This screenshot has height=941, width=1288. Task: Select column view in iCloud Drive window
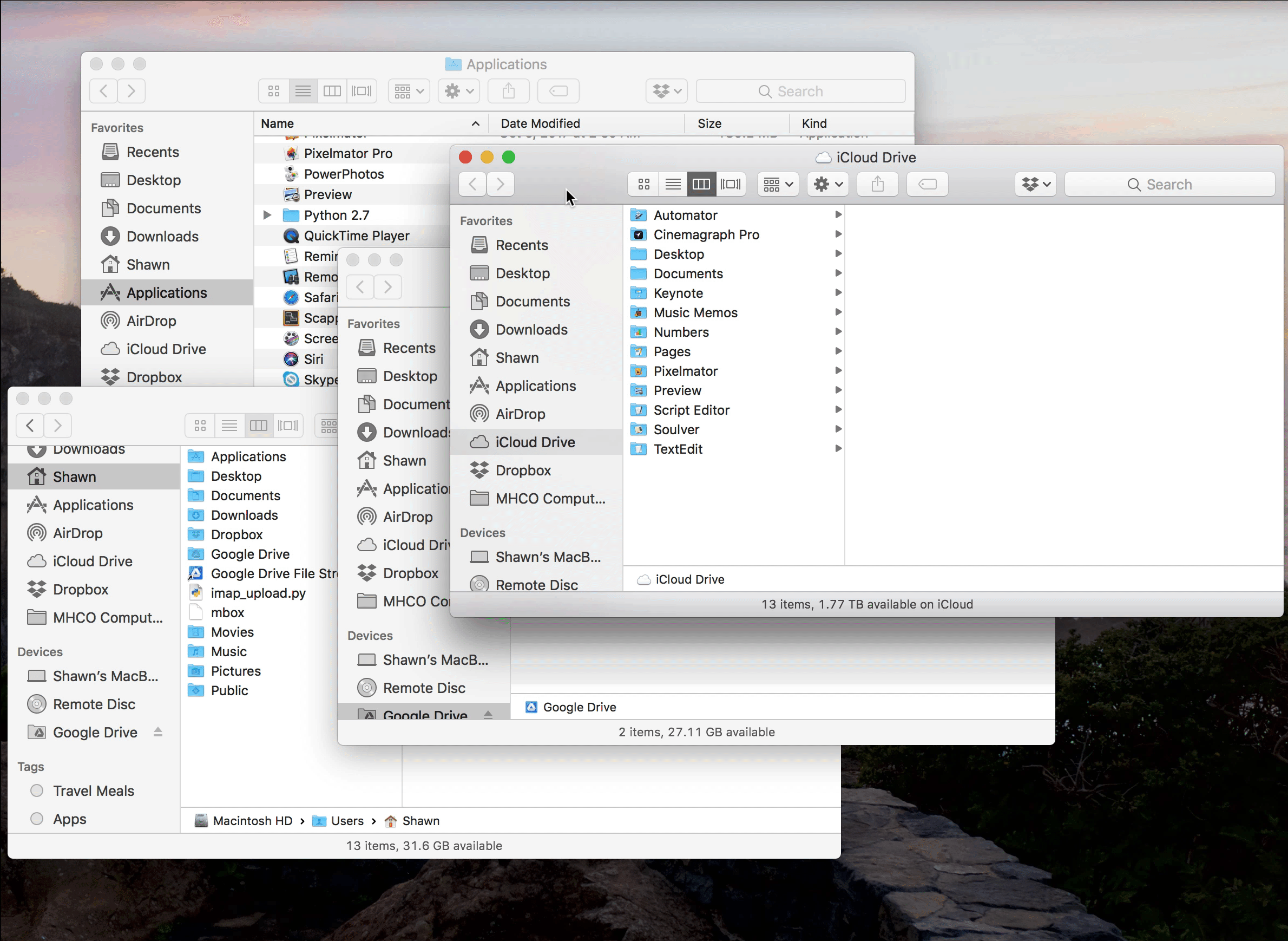point(701,184)
